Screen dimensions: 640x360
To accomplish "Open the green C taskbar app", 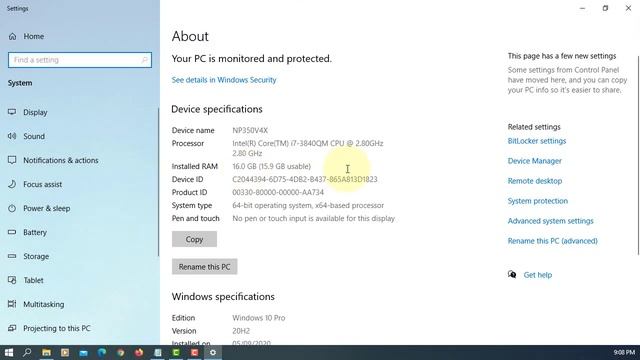I will pyautogui.click(x=176, y=353).
